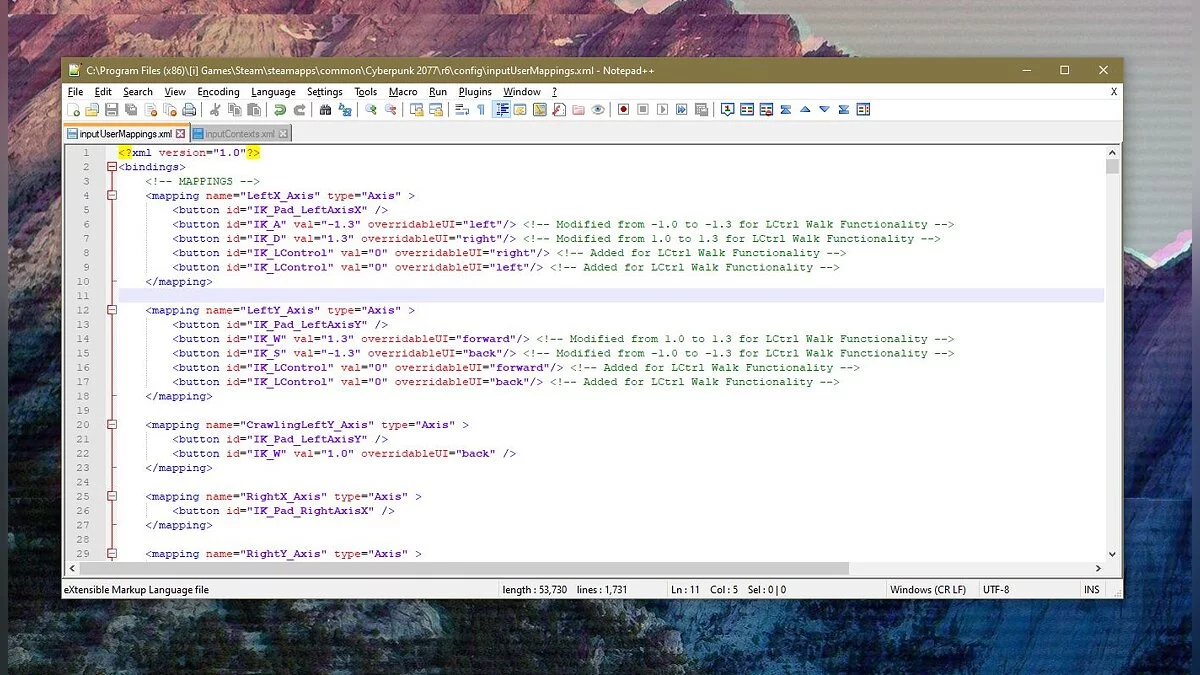Collapse the bindings fold marker on line 2
Image resolution: width=1200 pixels, height=675 pixels.
(111, 167)
